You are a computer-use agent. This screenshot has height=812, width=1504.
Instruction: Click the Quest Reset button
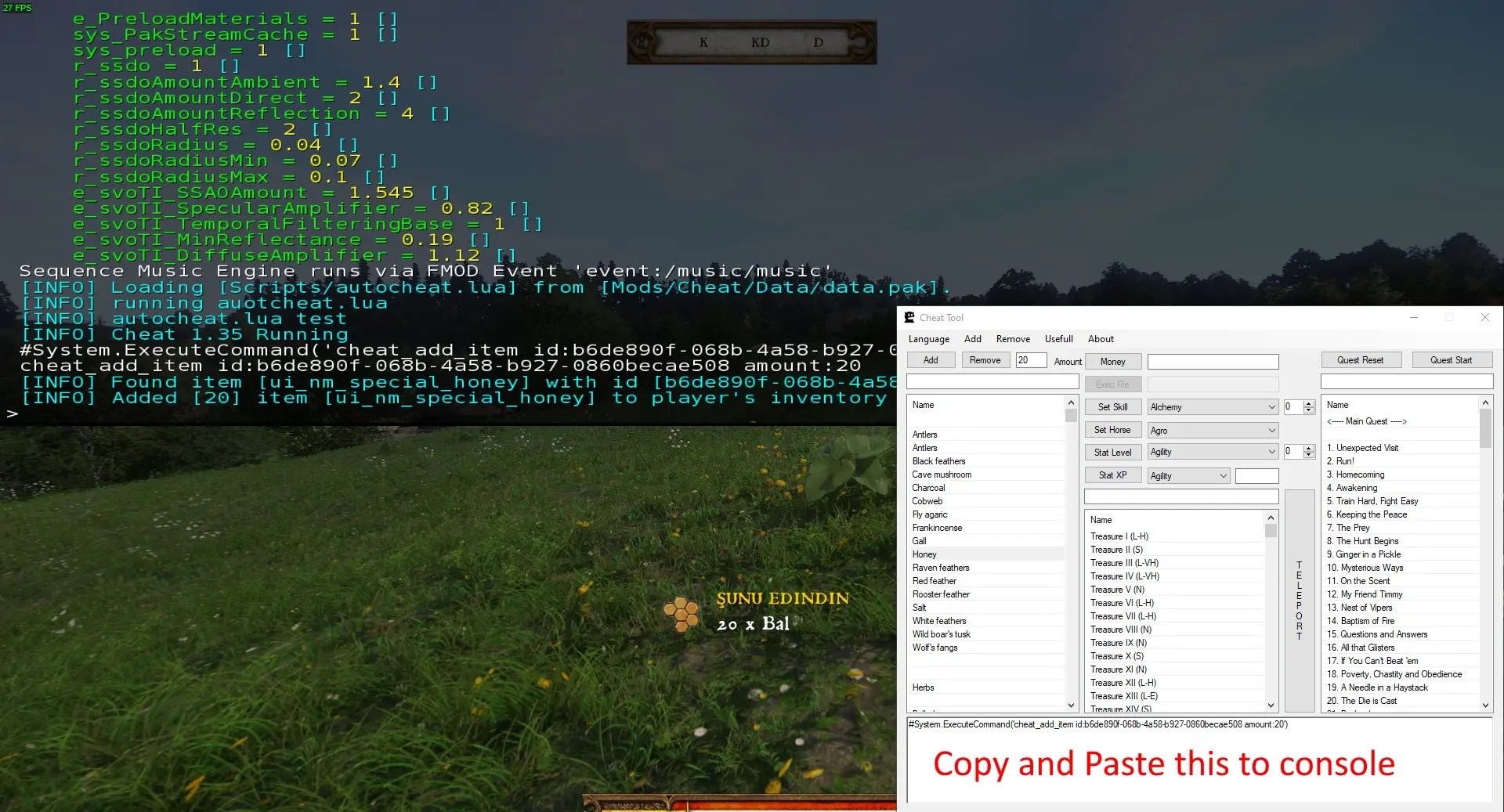(x=1360, y=360)
